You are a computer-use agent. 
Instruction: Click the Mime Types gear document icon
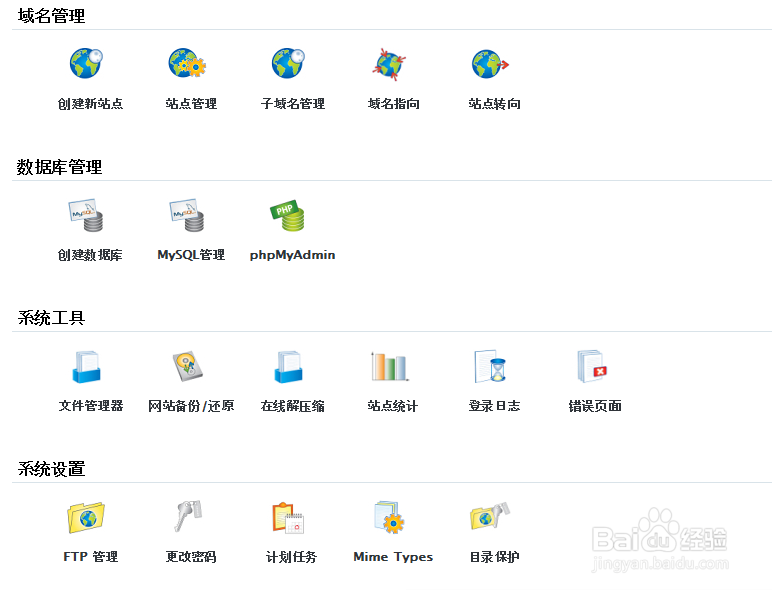389,517
